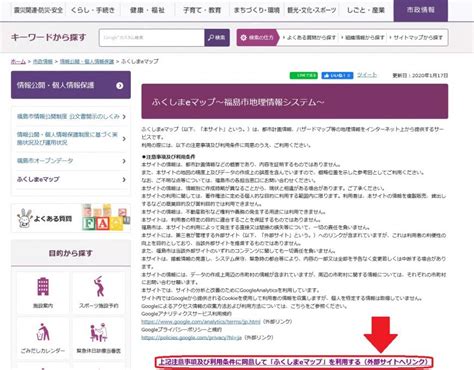Go to 市政情報 breadcrumb link

pos(43,61)
